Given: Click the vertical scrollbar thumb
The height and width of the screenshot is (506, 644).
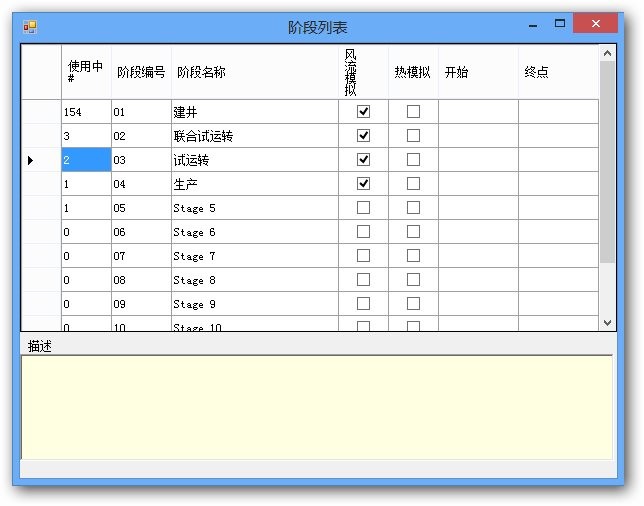Looking at the screenshot, I should (607, 162).
